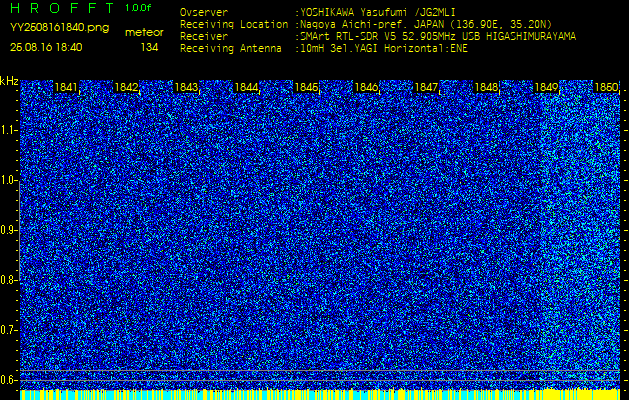Click the Receiving Antenna label

pos(231,49)
